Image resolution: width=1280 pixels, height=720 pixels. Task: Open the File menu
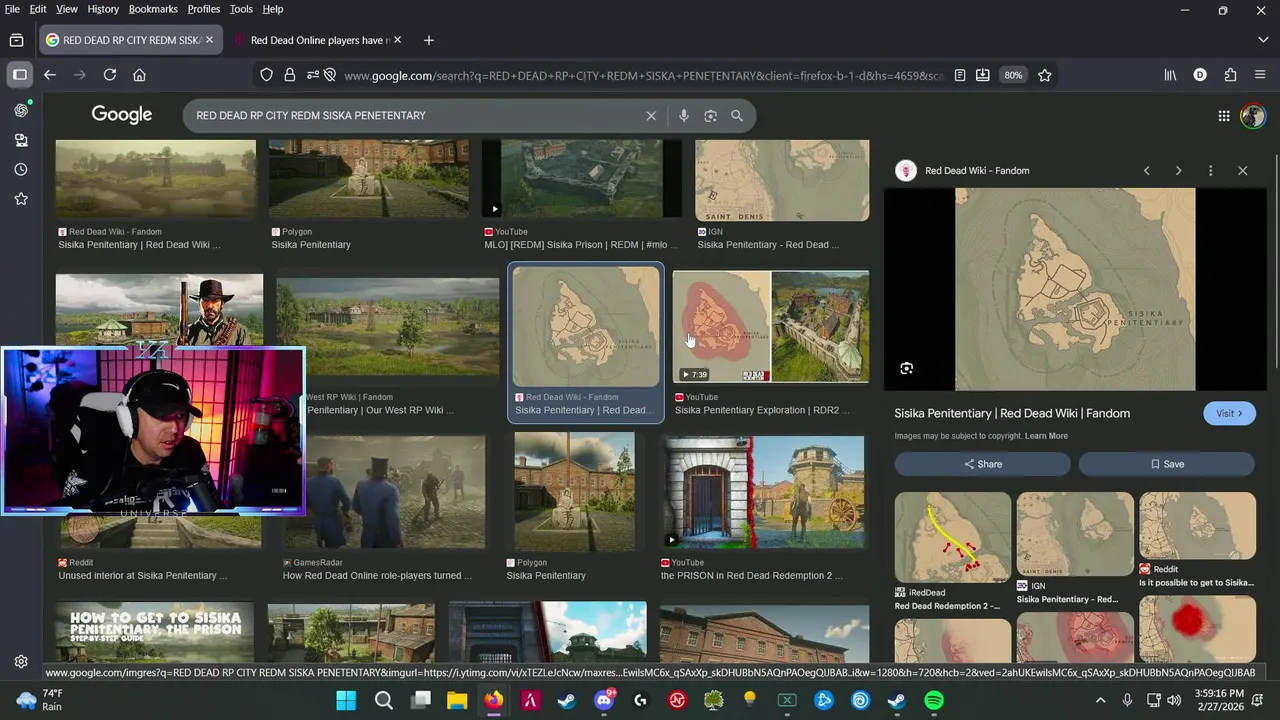click(x=12, y=9)
